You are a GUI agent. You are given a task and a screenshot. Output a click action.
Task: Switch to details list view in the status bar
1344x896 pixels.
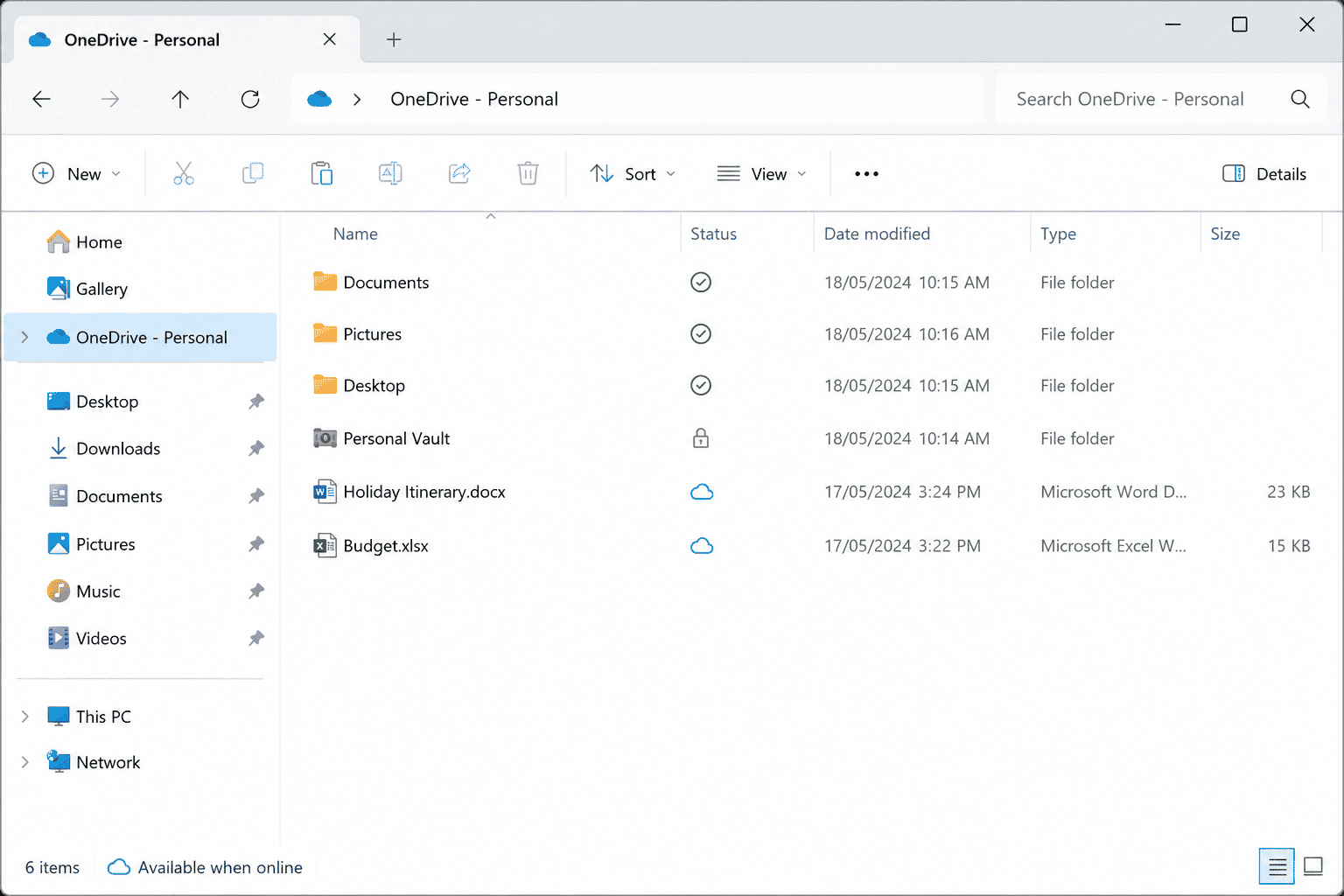coord(1277,866)
